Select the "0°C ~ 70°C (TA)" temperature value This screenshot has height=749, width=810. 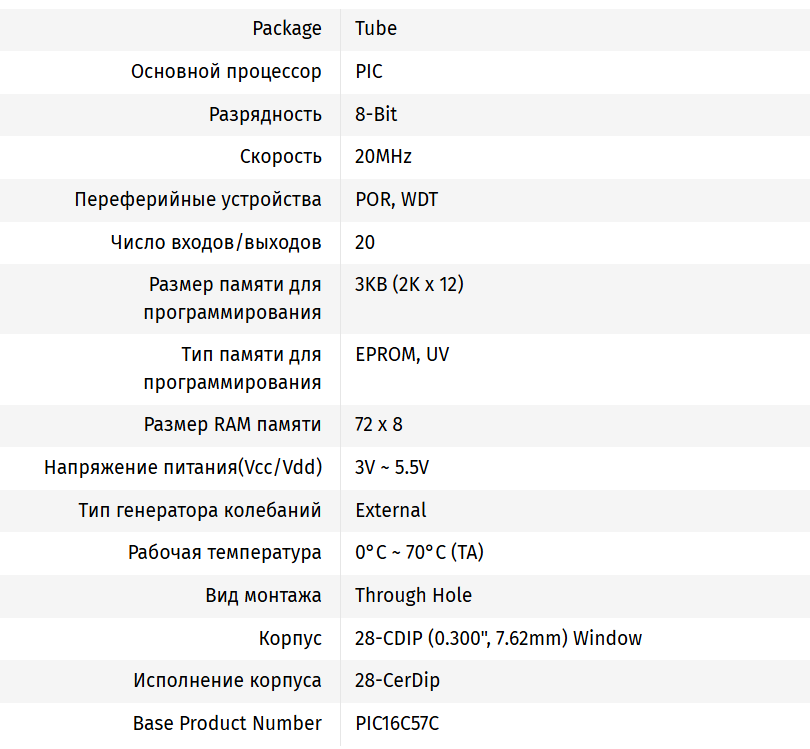click(x=420, y=553)
